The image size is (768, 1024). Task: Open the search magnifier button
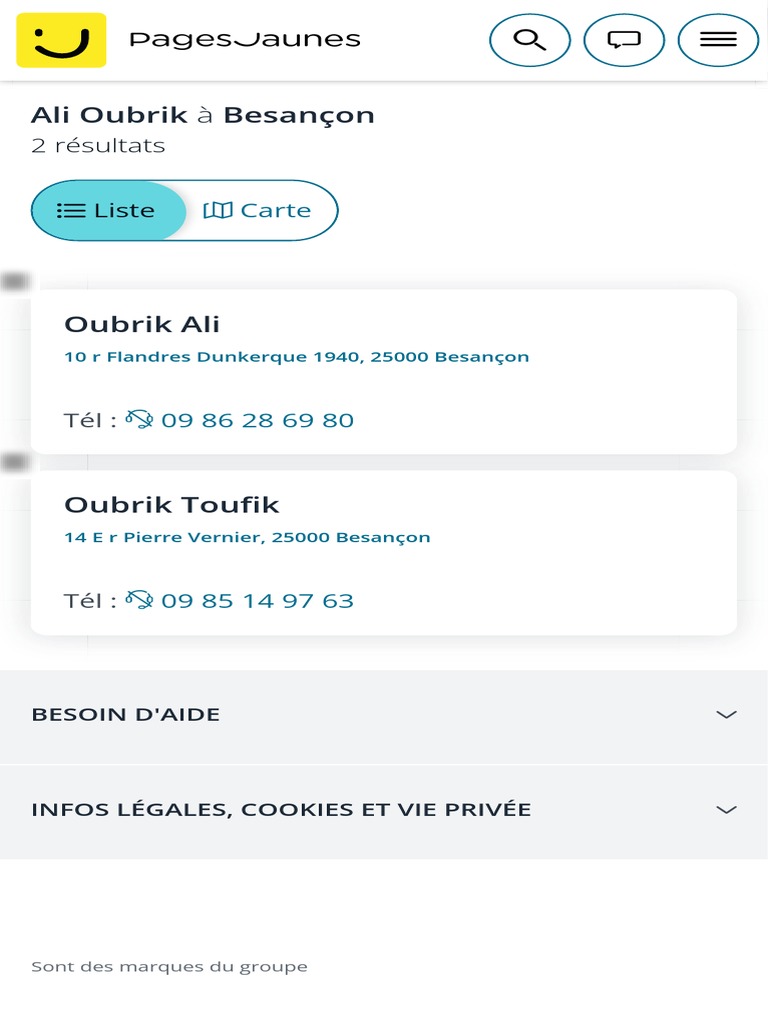tap(529, 40)
